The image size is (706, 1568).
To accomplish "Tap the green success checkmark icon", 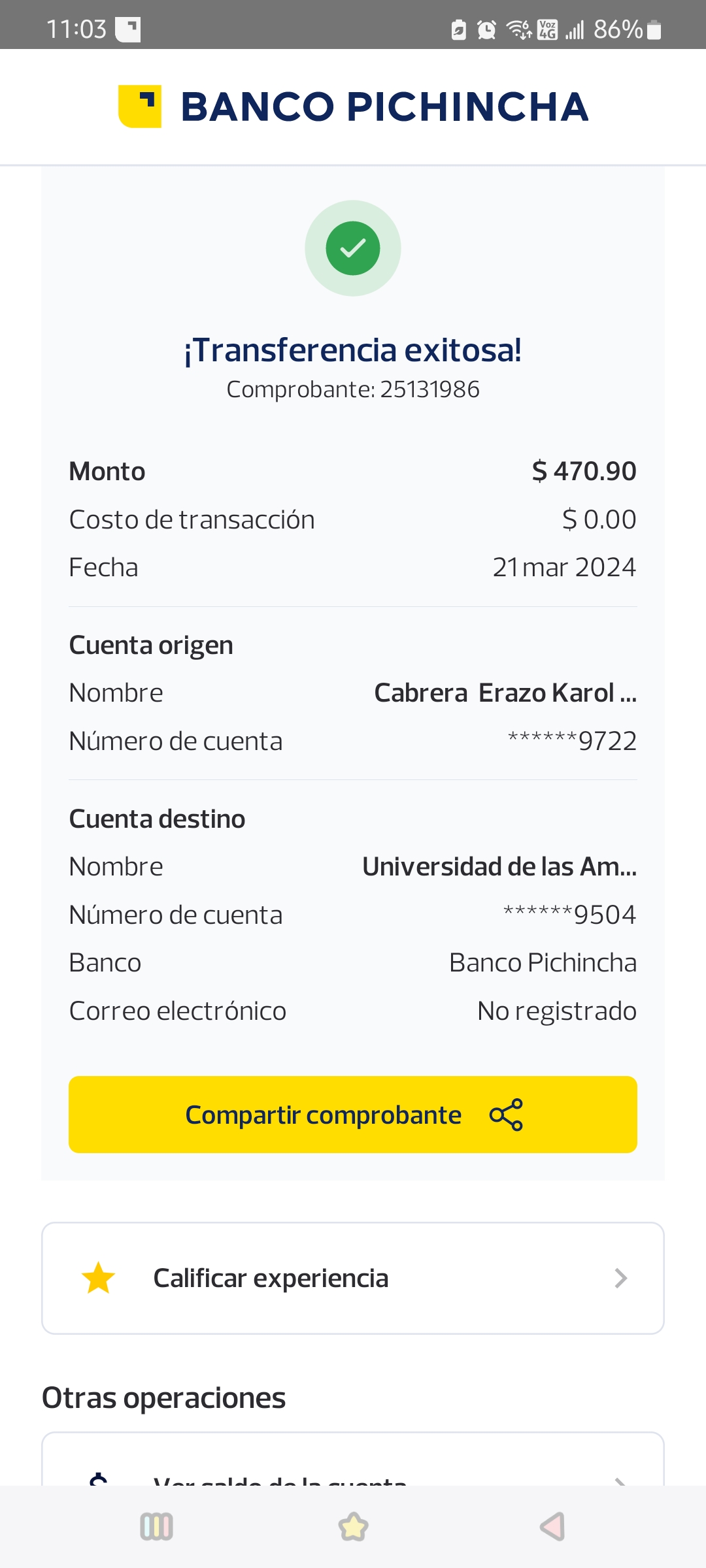I will pos(353,248).
